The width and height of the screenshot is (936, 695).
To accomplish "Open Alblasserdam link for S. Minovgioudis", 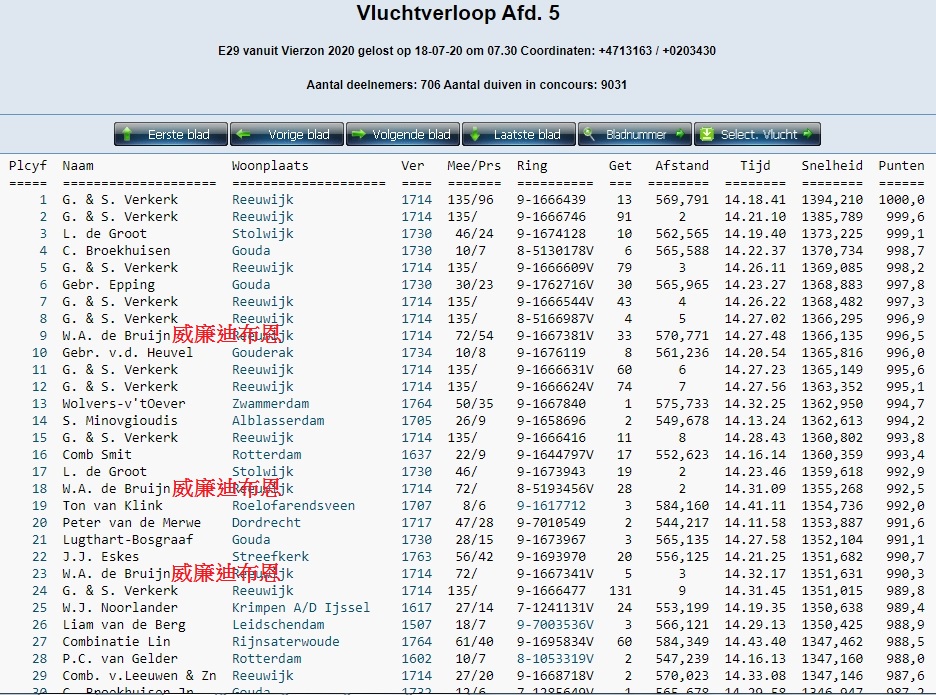I will click(278, 420).
